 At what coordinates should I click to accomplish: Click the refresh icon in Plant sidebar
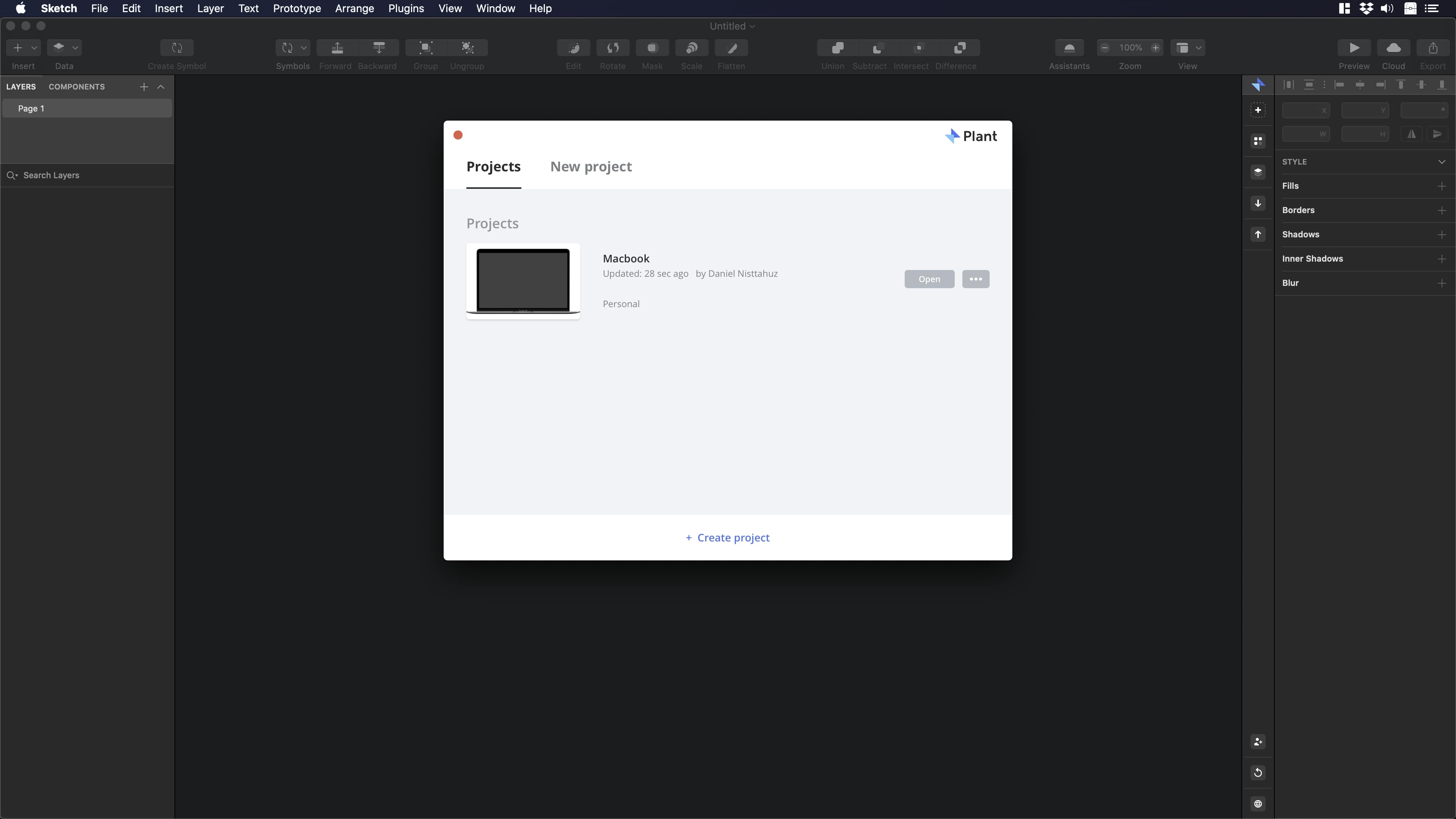pyautogui.click(x=1258, y=773)
